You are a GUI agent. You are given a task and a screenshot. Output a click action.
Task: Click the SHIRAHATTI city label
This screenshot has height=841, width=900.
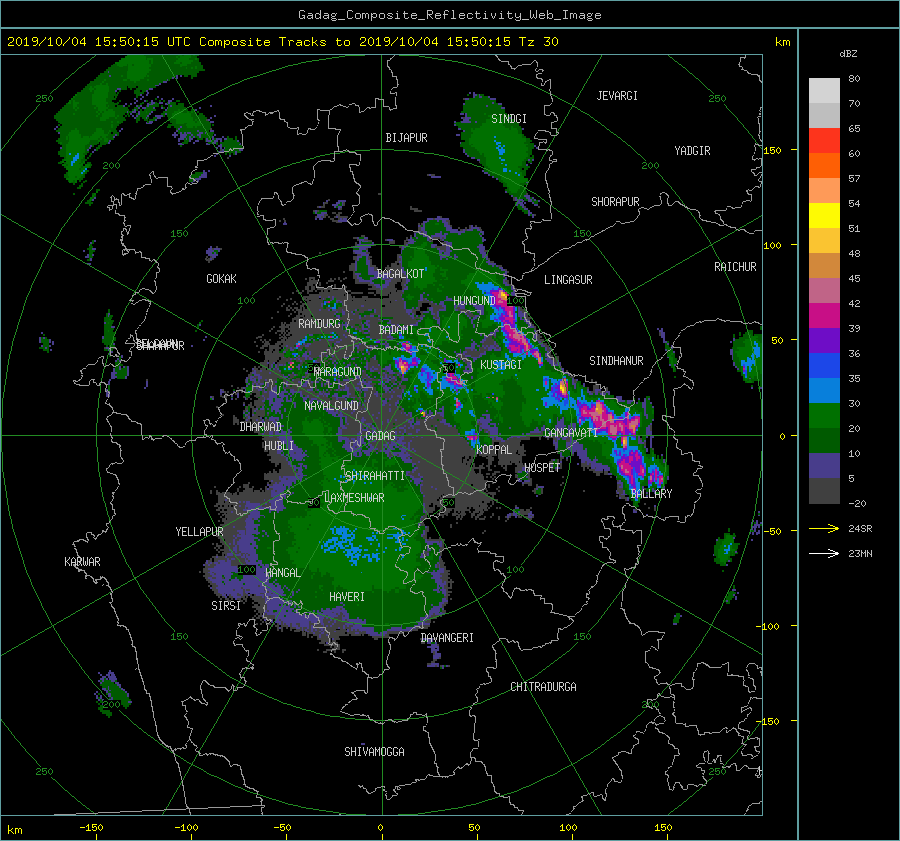click(x=375, y=476)
